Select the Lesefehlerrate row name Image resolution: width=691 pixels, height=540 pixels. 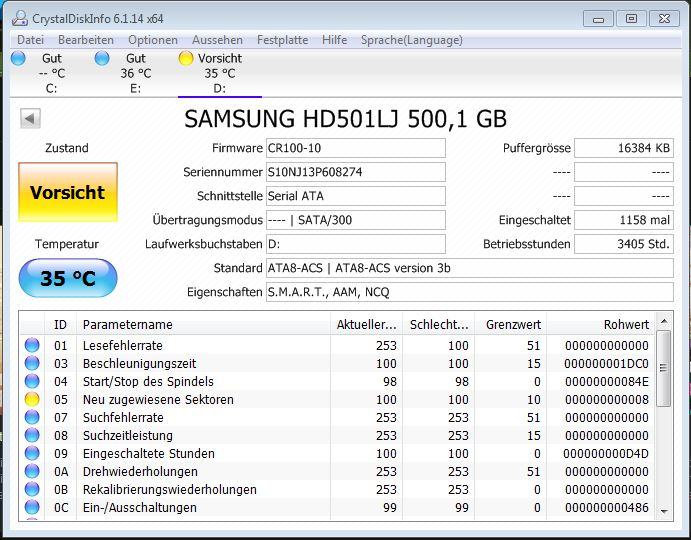[123, 345]
